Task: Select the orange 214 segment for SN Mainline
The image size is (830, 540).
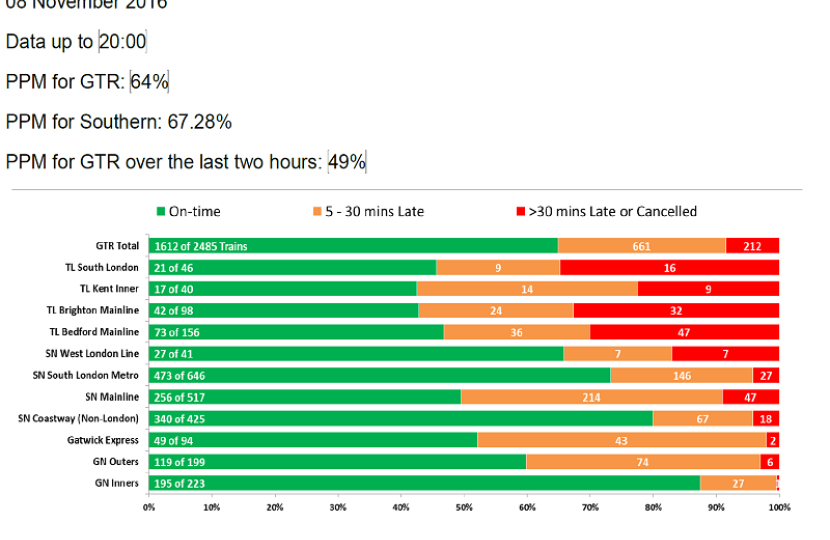Action: click(x=592, y=397)
